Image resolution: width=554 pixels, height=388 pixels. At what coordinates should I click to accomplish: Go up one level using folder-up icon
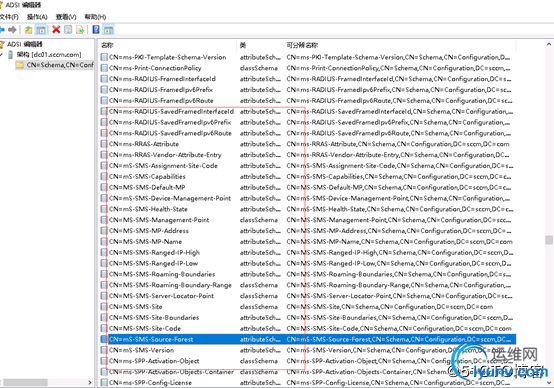[x=28, y=30]
